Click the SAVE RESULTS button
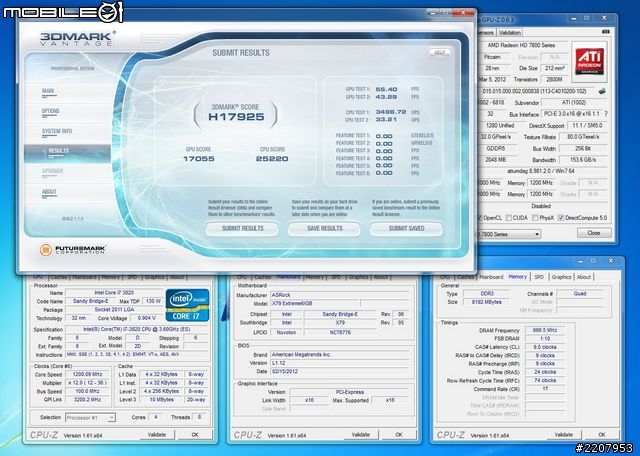This screenshot has height=456, width=640. click(324, 229)
